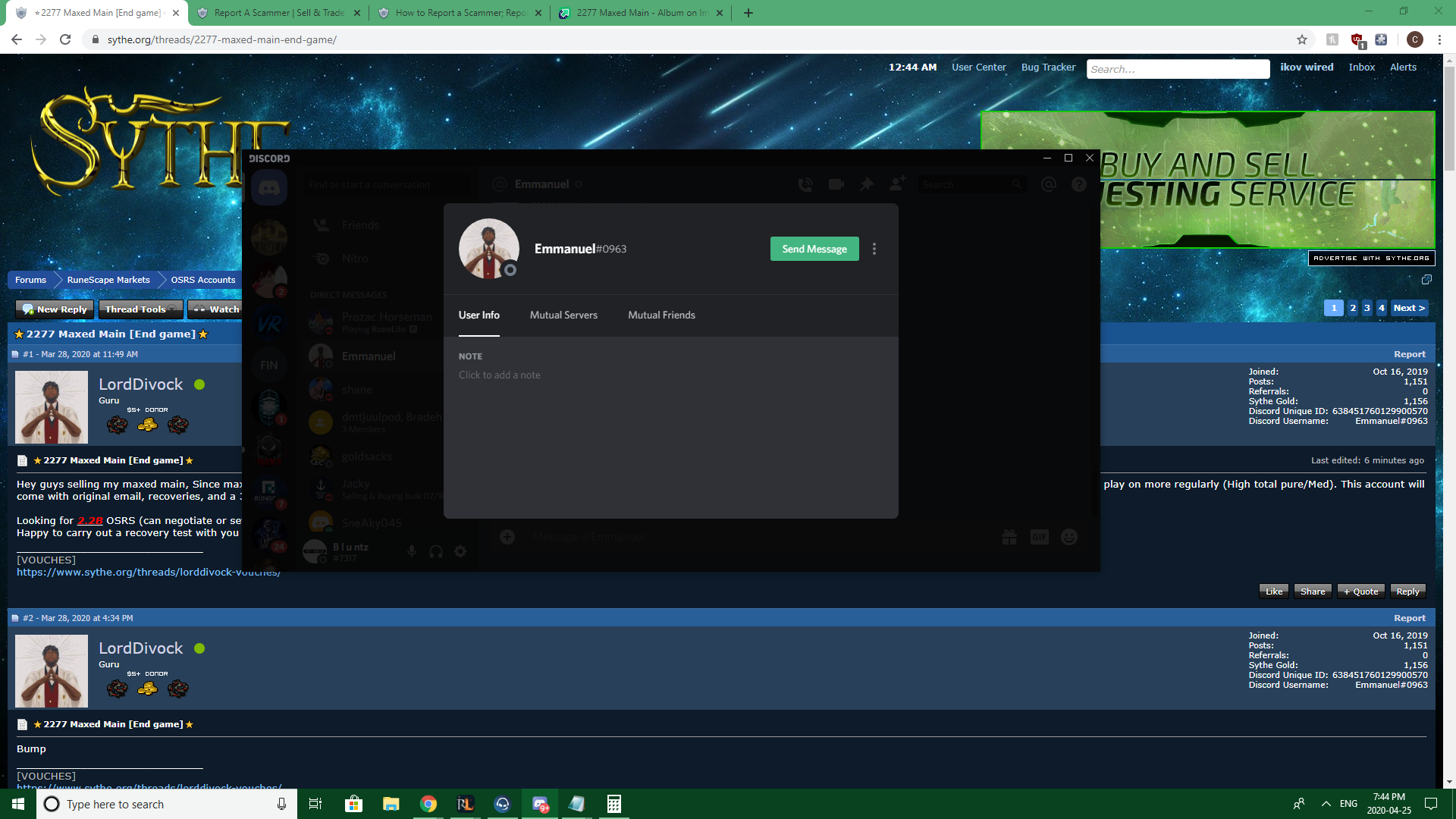Click Emmanuel's profile avatar in Discord popup
This screenshot has height=819, width=1456.
488,249
